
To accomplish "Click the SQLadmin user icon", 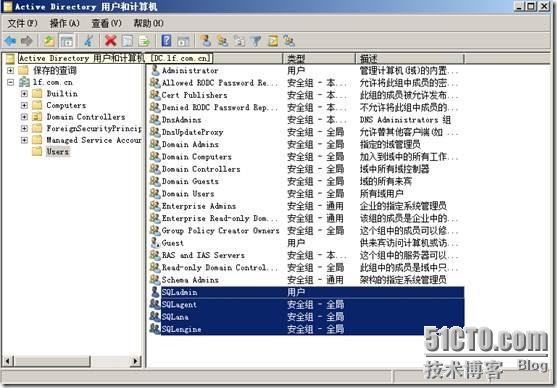I will pyautogui.click(x=155, y=292).
